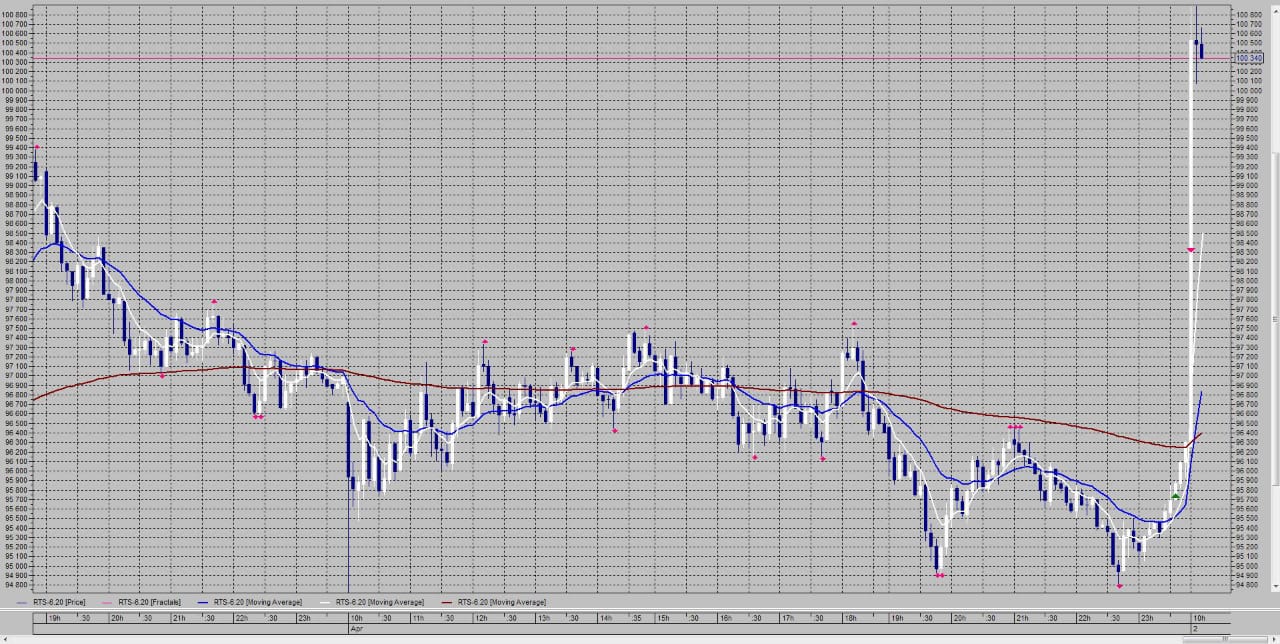The height and width of the screenshot is (644, 1280).
Task: Click the RTS-6.20 [Fractals] legend entry
Action: click(x=144, y=602)
